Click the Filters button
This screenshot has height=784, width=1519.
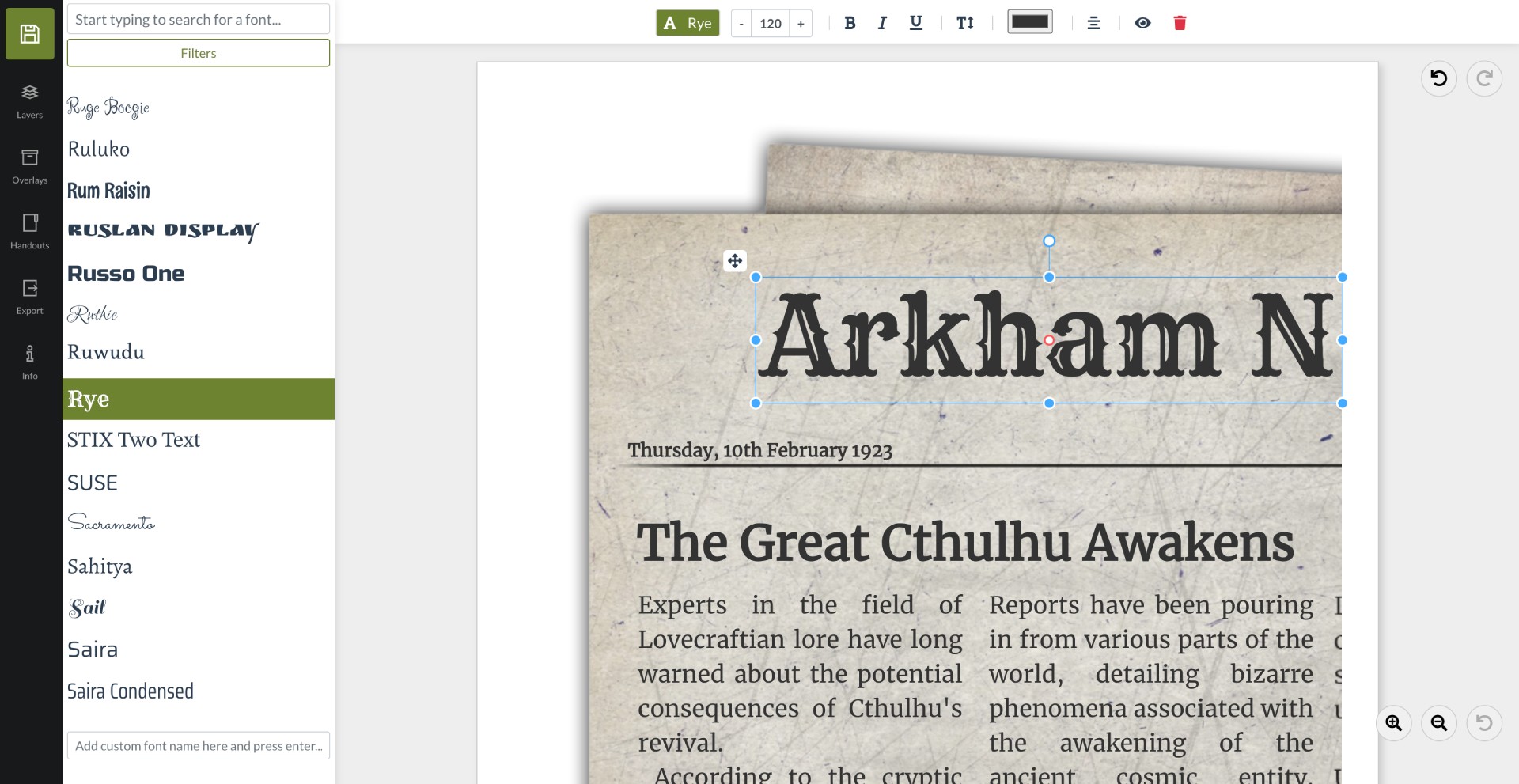(x=199, y=53)
